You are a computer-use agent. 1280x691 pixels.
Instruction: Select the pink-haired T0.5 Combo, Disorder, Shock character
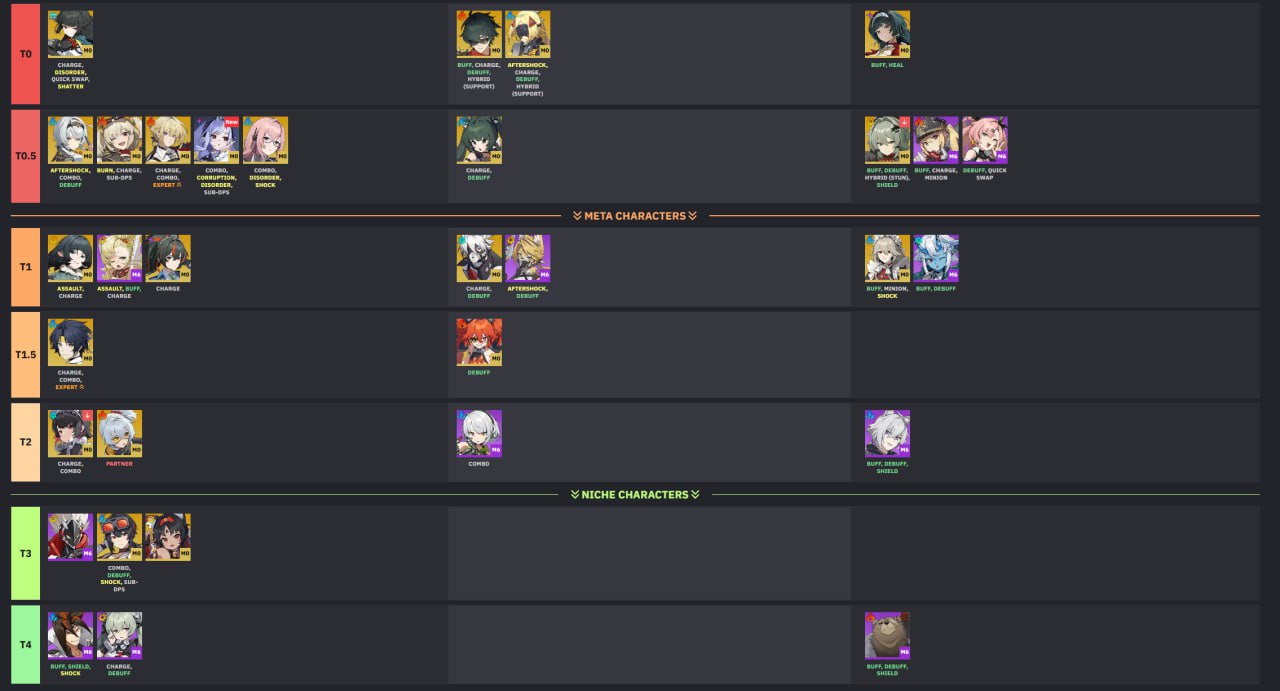pyautogui.click(x=265, y=140)
